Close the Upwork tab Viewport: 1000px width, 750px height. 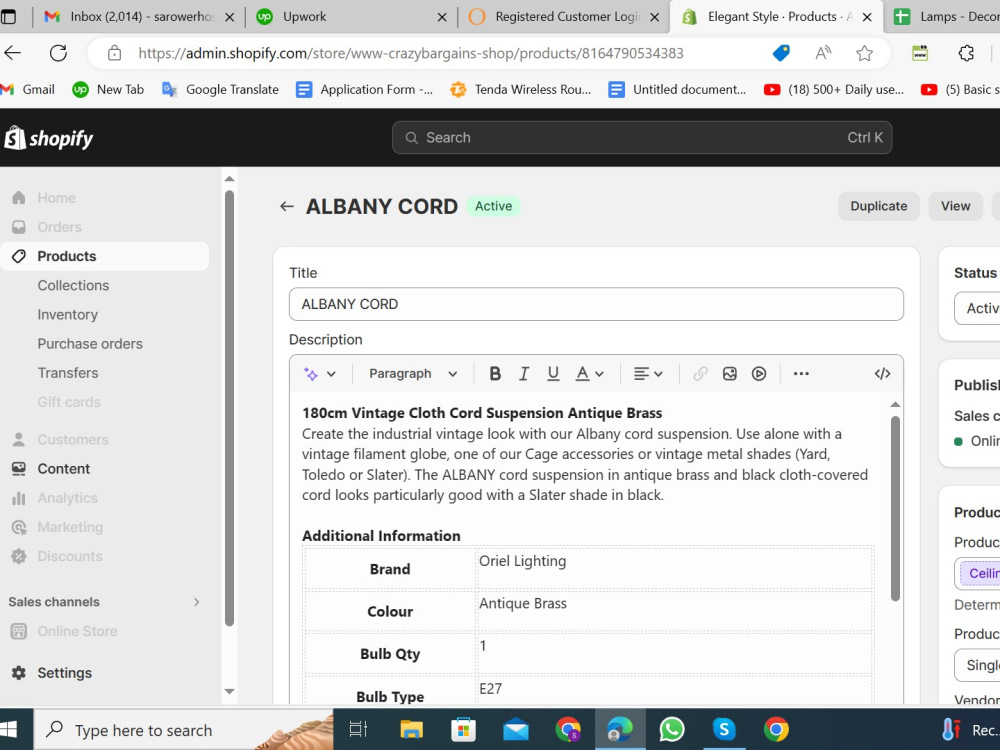442,18
